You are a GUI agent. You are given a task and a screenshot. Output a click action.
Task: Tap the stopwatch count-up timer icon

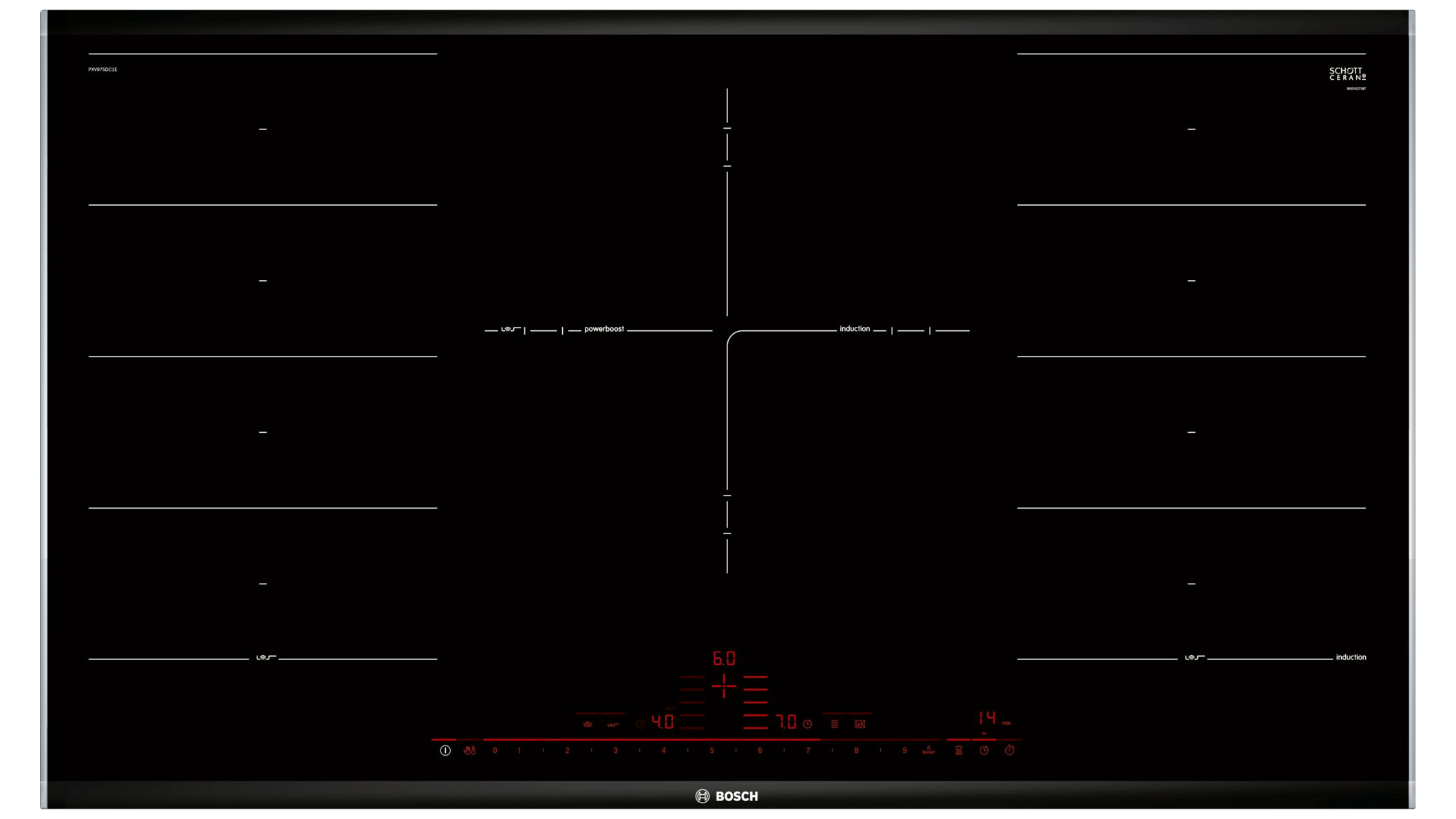[x=1009, y=750]
